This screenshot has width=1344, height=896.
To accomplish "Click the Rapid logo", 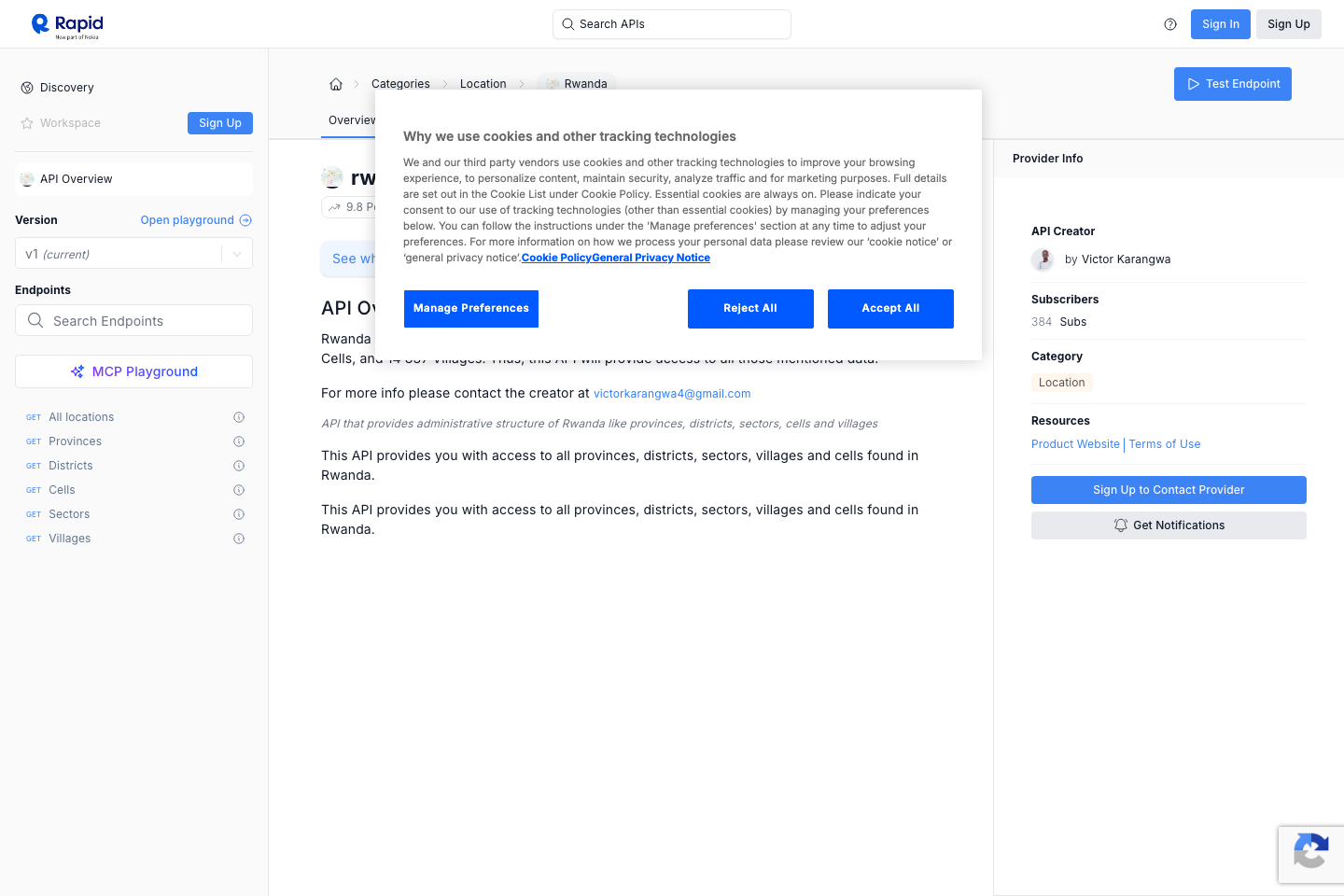I will 67,25.
